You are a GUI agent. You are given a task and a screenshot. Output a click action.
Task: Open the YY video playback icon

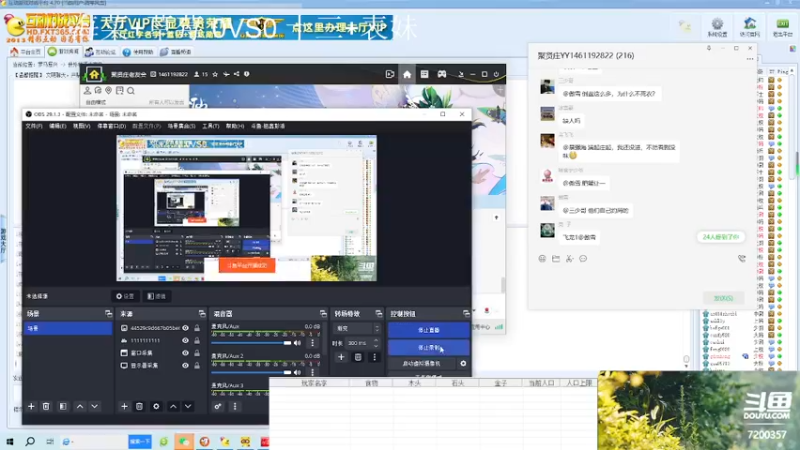(390, 74)
